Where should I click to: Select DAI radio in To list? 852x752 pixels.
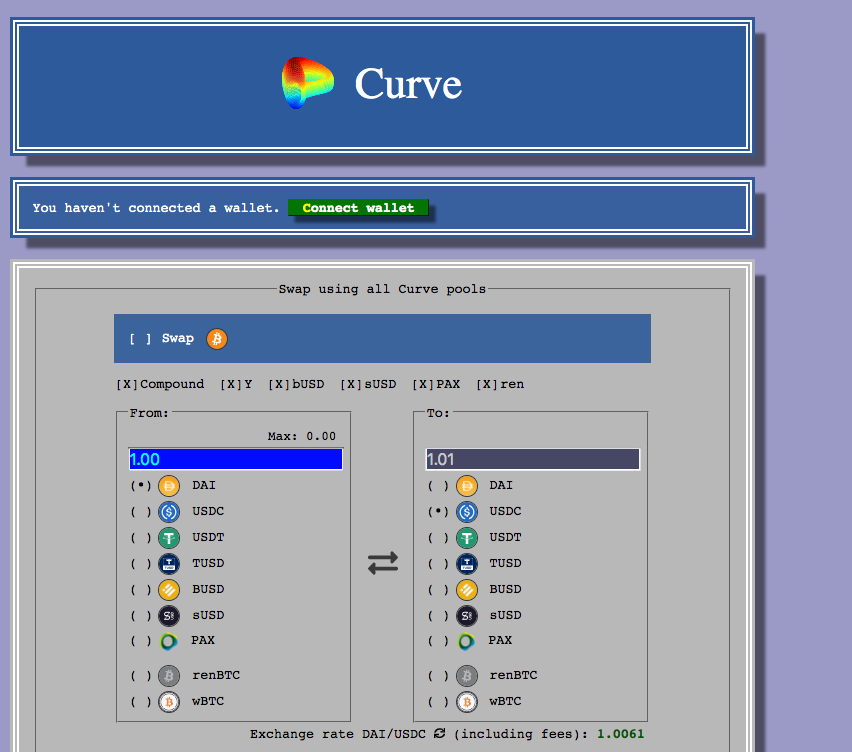tap(438, 486)
